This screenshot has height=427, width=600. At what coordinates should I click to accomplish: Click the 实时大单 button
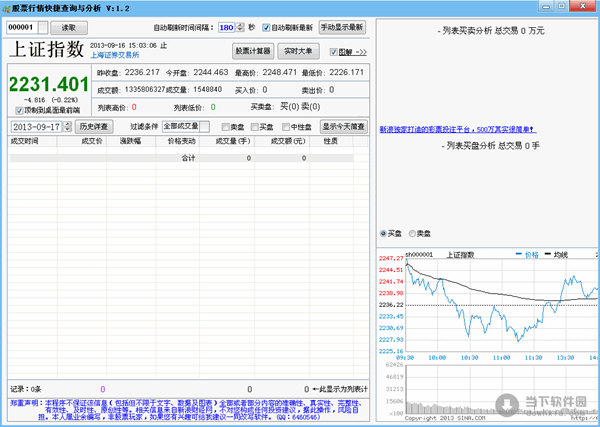pos(295,50)
